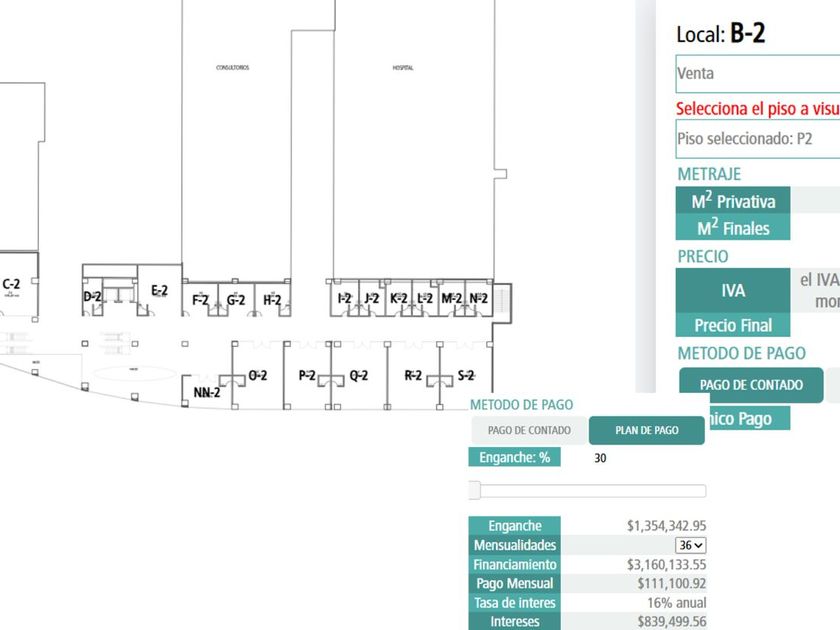Click the HOSPITAL area on the plan

click(x=403, y=68)
